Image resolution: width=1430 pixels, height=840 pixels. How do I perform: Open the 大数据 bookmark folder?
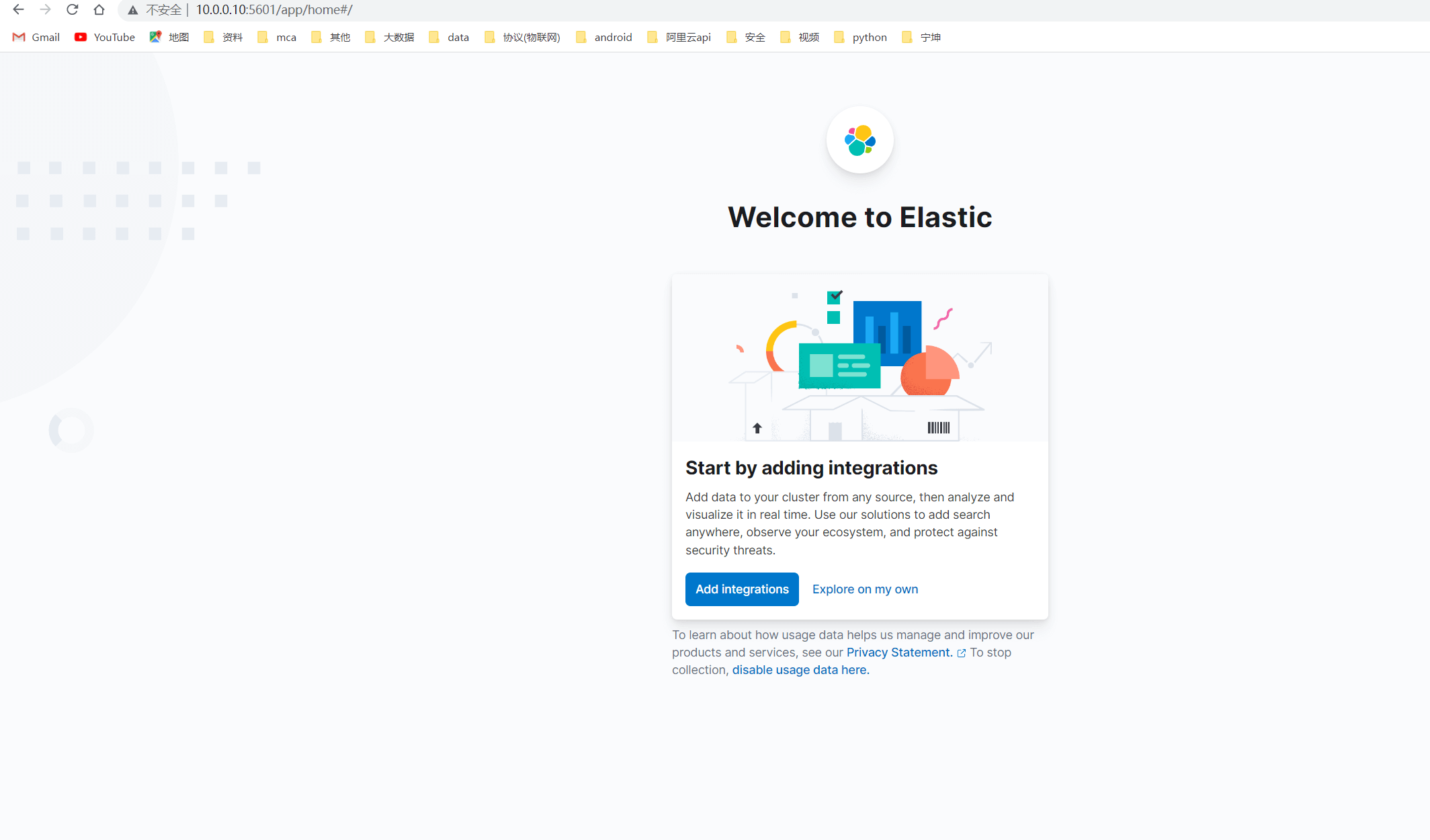tap(390, 37)
